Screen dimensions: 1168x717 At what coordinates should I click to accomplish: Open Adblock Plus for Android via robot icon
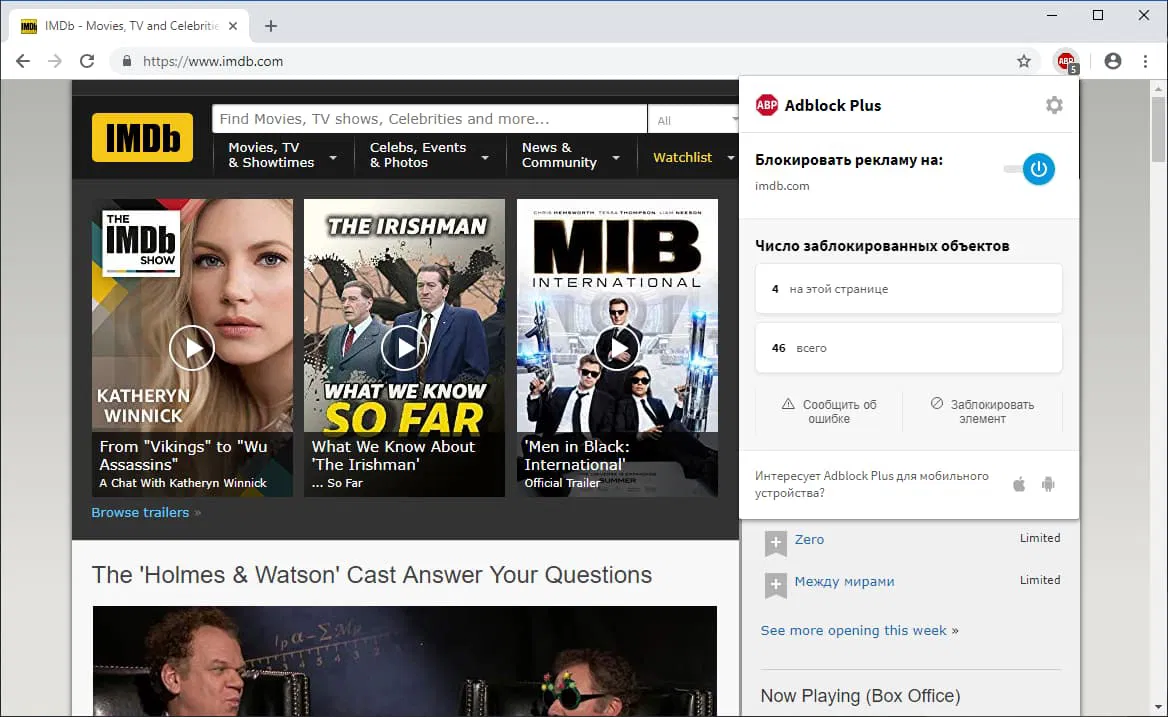point(1048,483)
